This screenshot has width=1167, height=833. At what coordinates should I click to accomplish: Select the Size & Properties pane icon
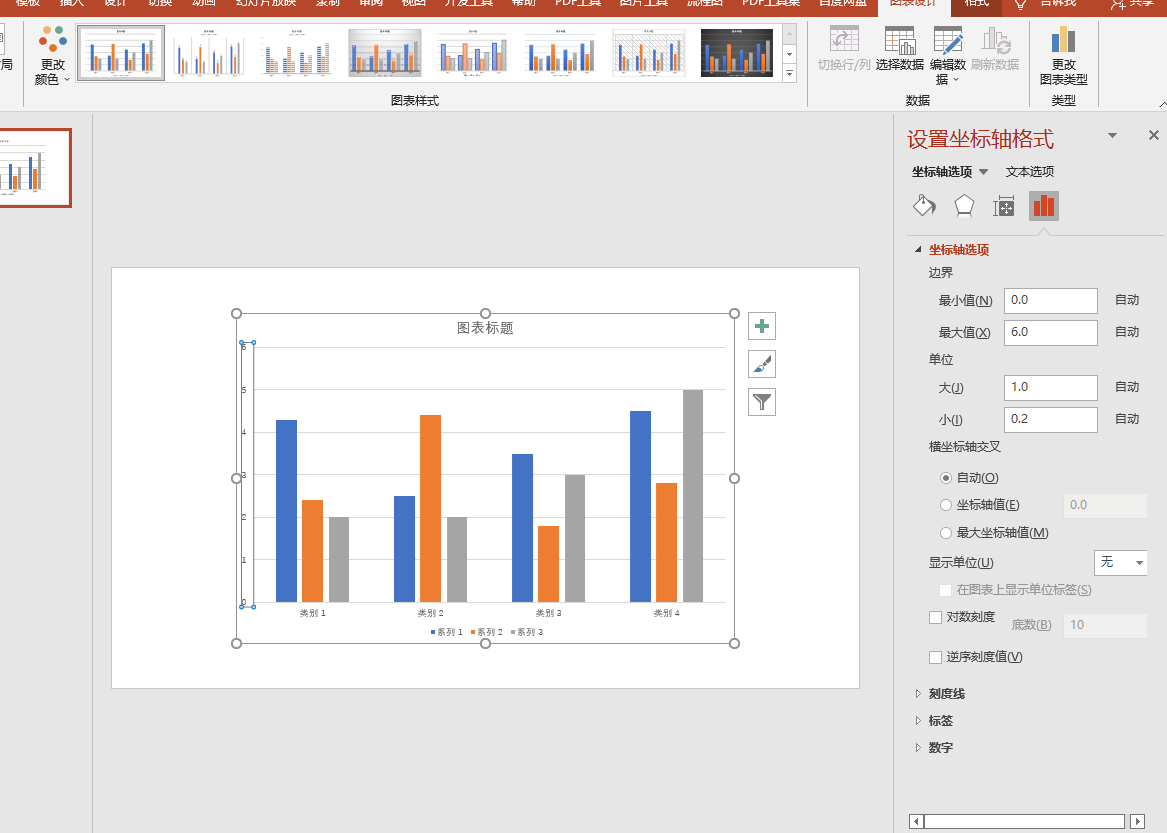[1003, 206]
